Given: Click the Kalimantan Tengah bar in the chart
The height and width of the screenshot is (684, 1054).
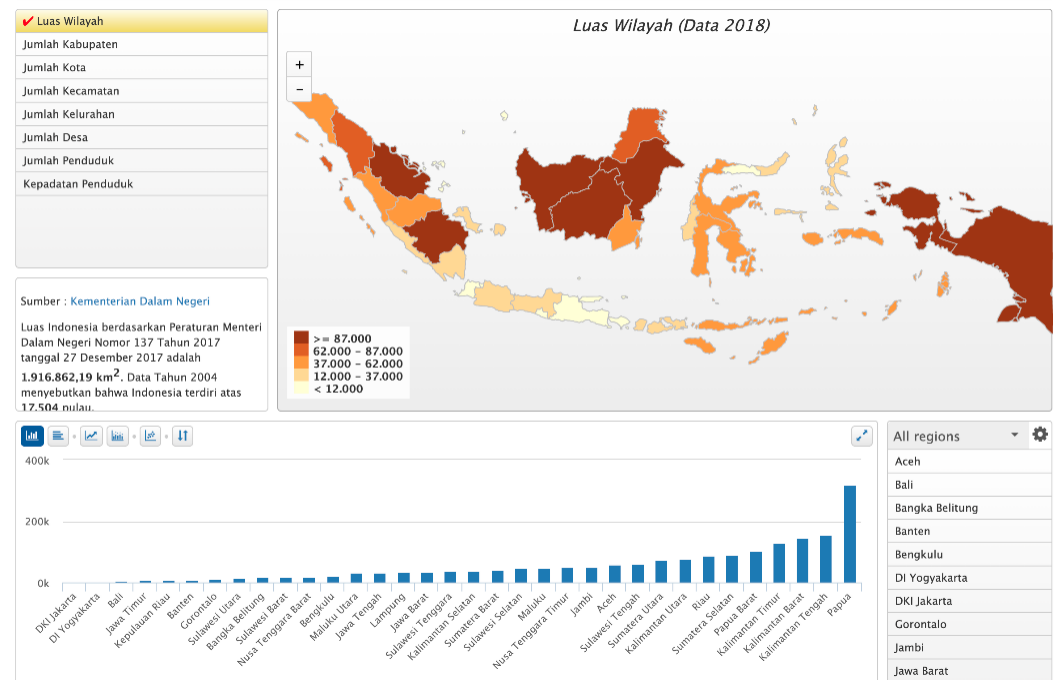Looking at the screenshot, I should tap(826, 559).
